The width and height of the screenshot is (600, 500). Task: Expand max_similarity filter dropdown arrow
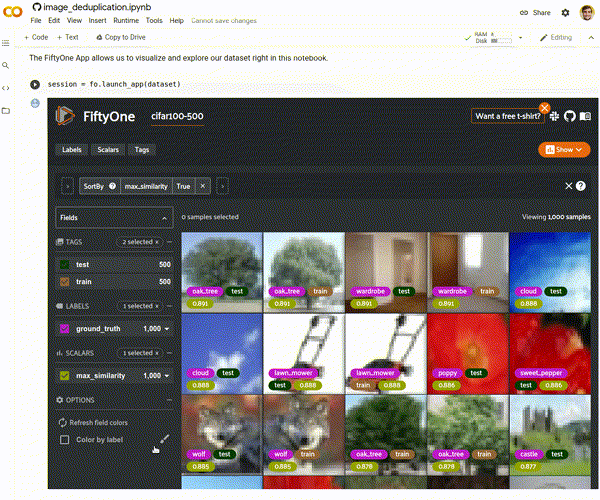[x=167, y=376]
